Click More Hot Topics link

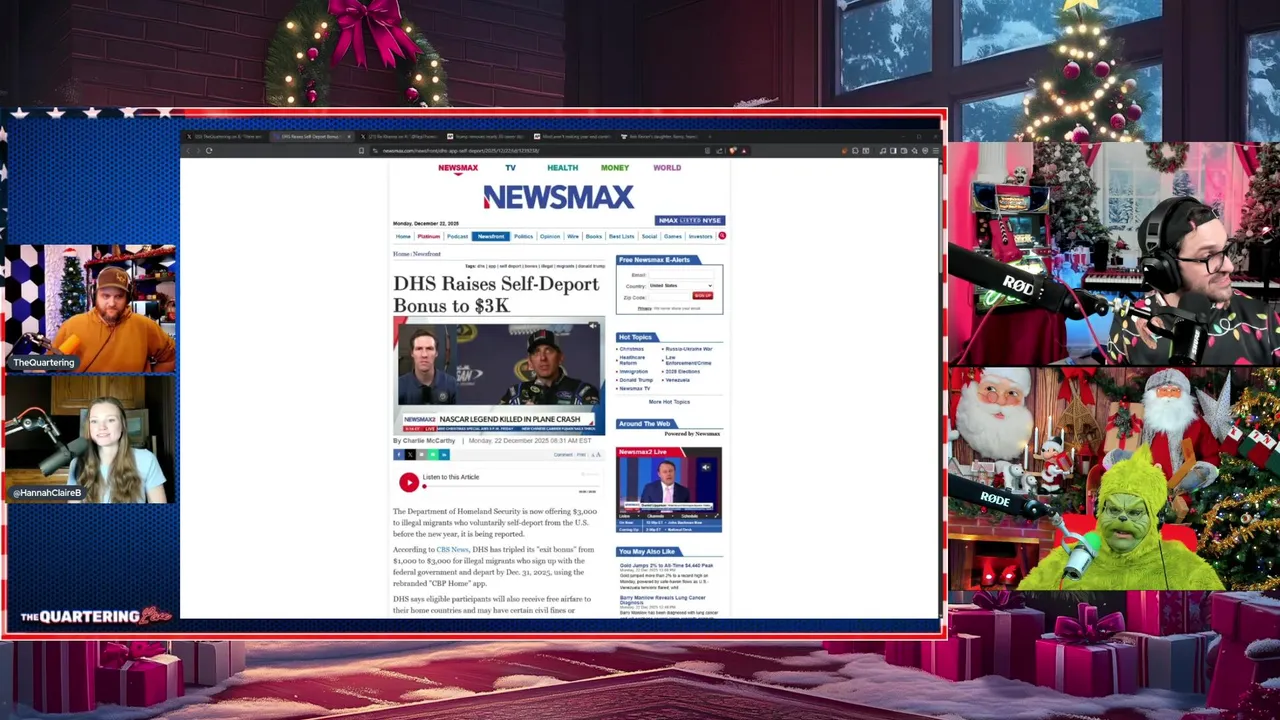pos(669,402)
